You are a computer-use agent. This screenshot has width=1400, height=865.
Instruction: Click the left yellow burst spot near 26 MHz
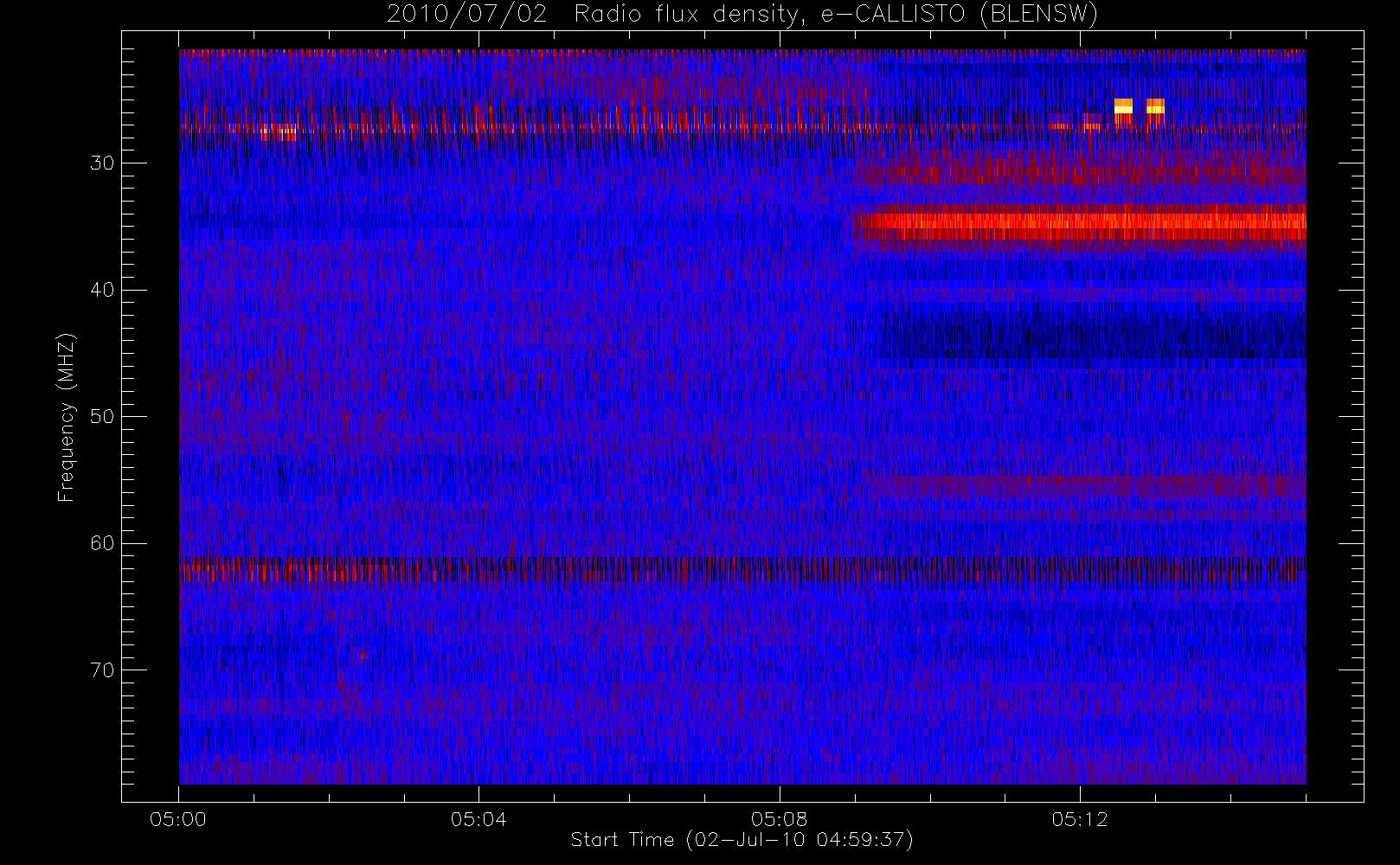[x=1123, y=106]
